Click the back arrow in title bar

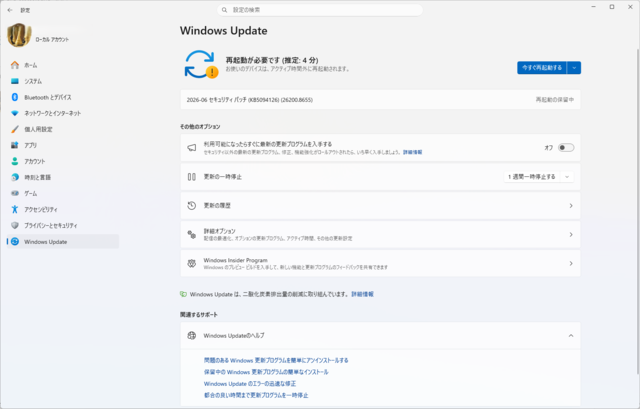click(10, 10)
